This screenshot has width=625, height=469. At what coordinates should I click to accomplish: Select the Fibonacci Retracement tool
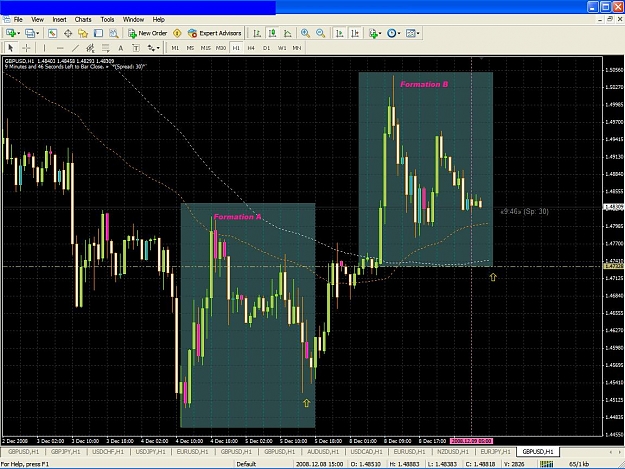tap(106, 48)
